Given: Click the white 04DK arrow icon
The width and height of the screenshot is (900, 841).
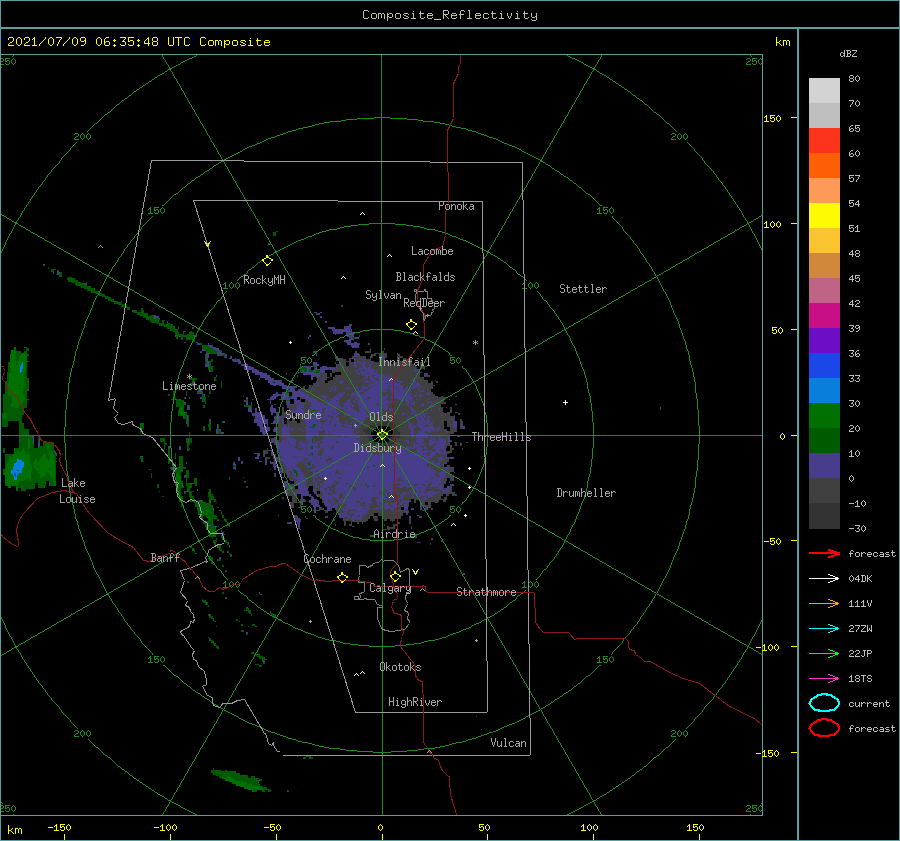Looking at the screenshot, I should click(x=824, y=578).
